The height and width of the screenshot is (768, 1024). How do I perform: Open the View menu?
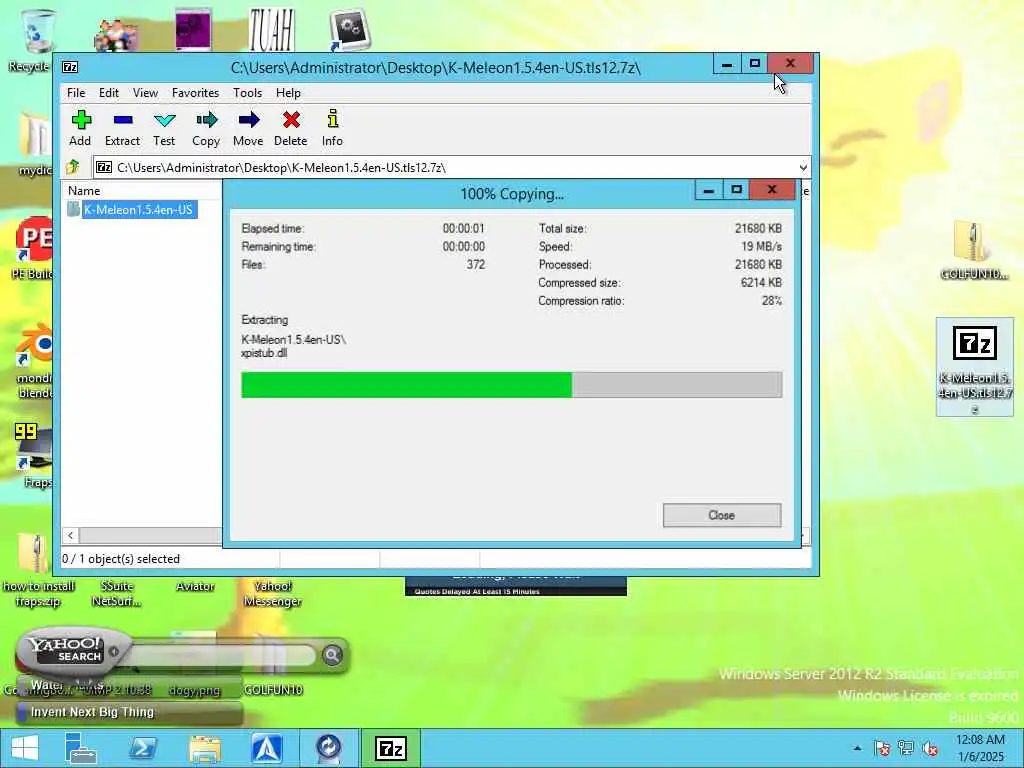(145, 93)
